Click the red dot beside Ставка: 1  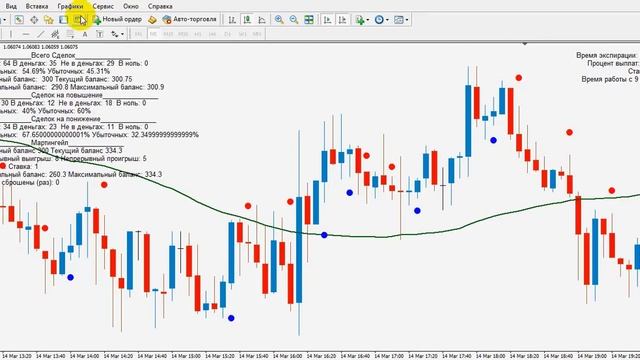3,166
